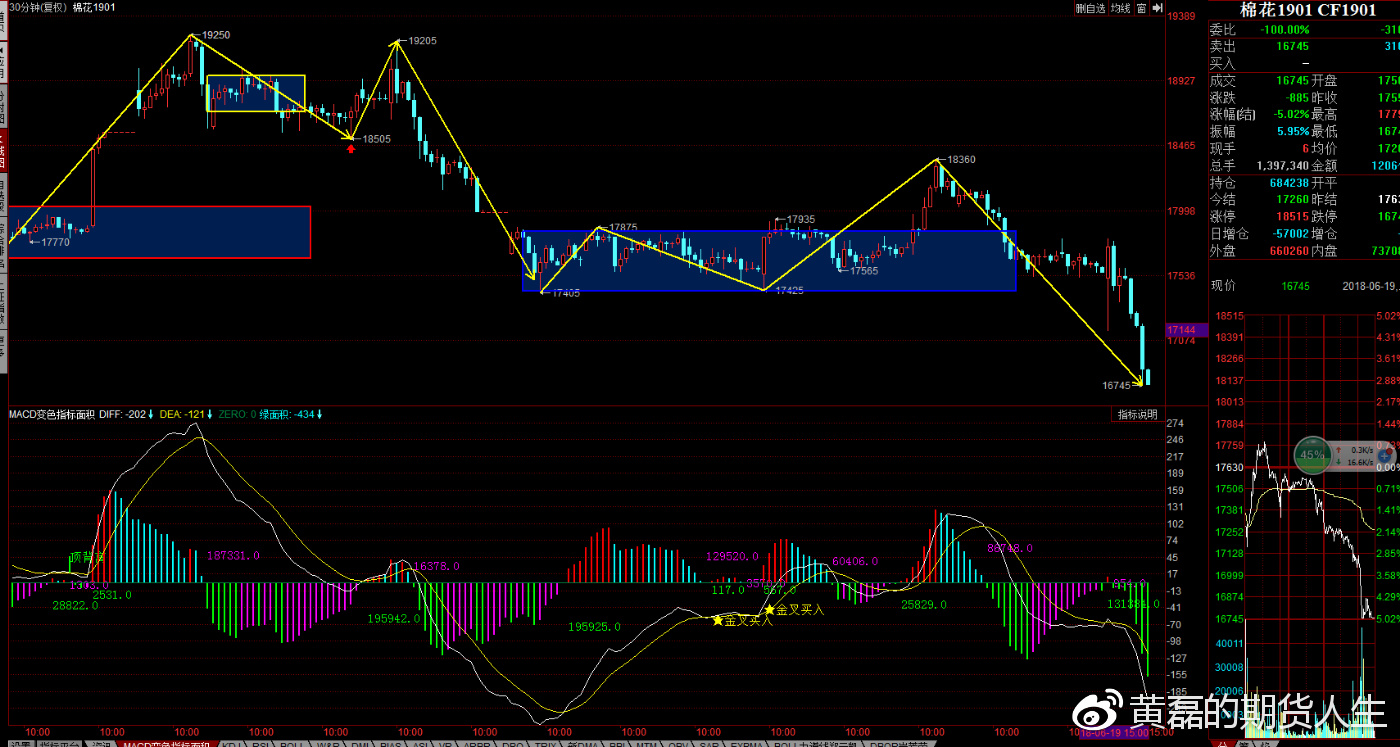Viewport: 1400px width, 747px height.
Task: Click the 棉花1901 CF1901 quote panel header
Action: click(x=1306, y=10)
